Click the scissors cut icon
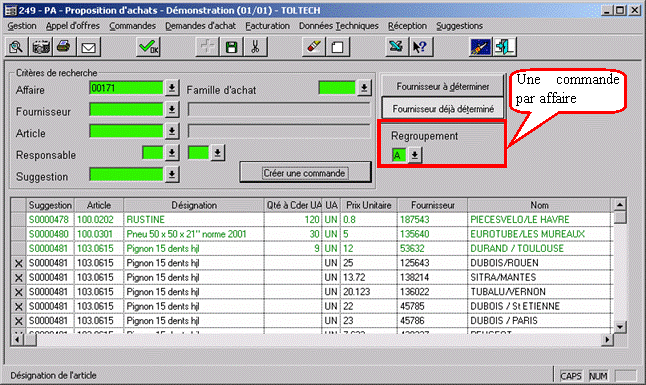This screenshot has width=646, height=385. pyautogui.click(x=255, y=47)
